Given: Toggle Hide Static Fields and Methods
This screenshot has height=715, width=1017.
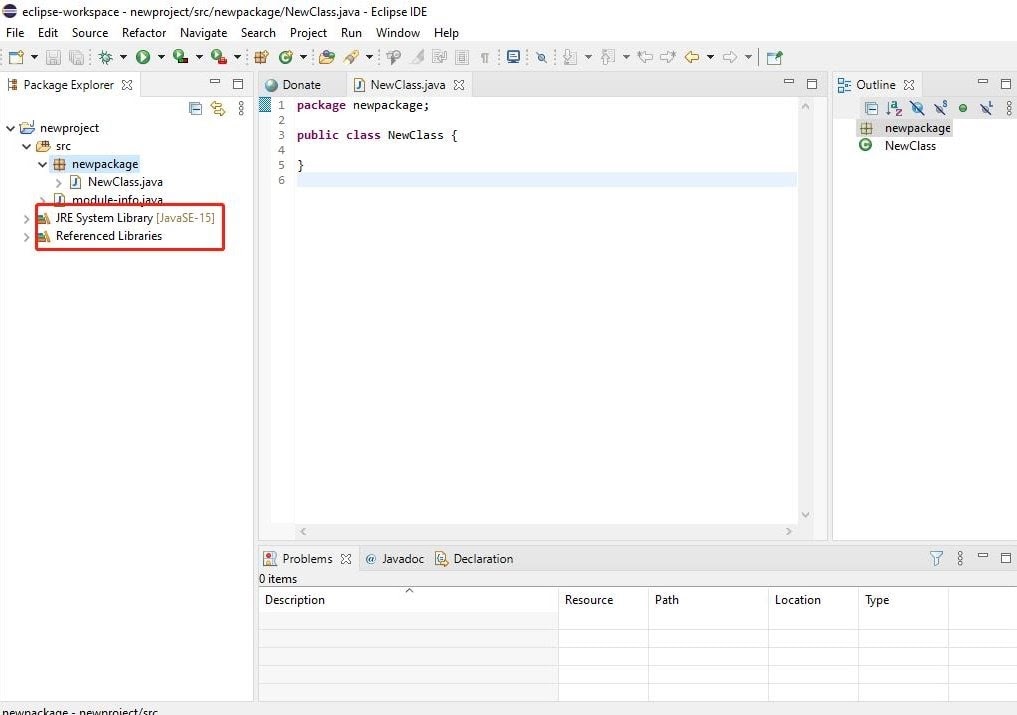Looking at the screenshot, I should [x=940, y=108].
